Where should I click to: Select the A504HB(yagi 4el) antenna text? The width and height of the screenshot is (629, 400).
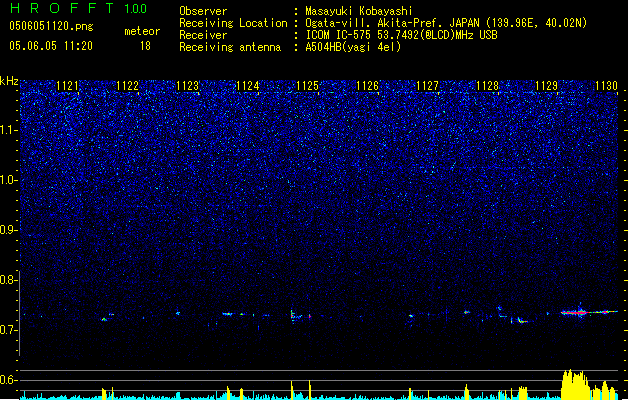[353, 47]
